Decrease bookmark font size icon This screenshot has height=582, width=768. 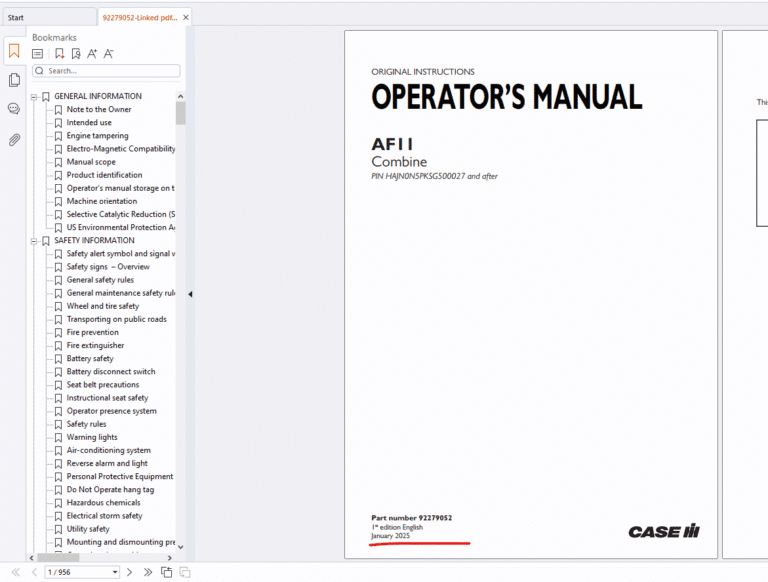[108, 54]
